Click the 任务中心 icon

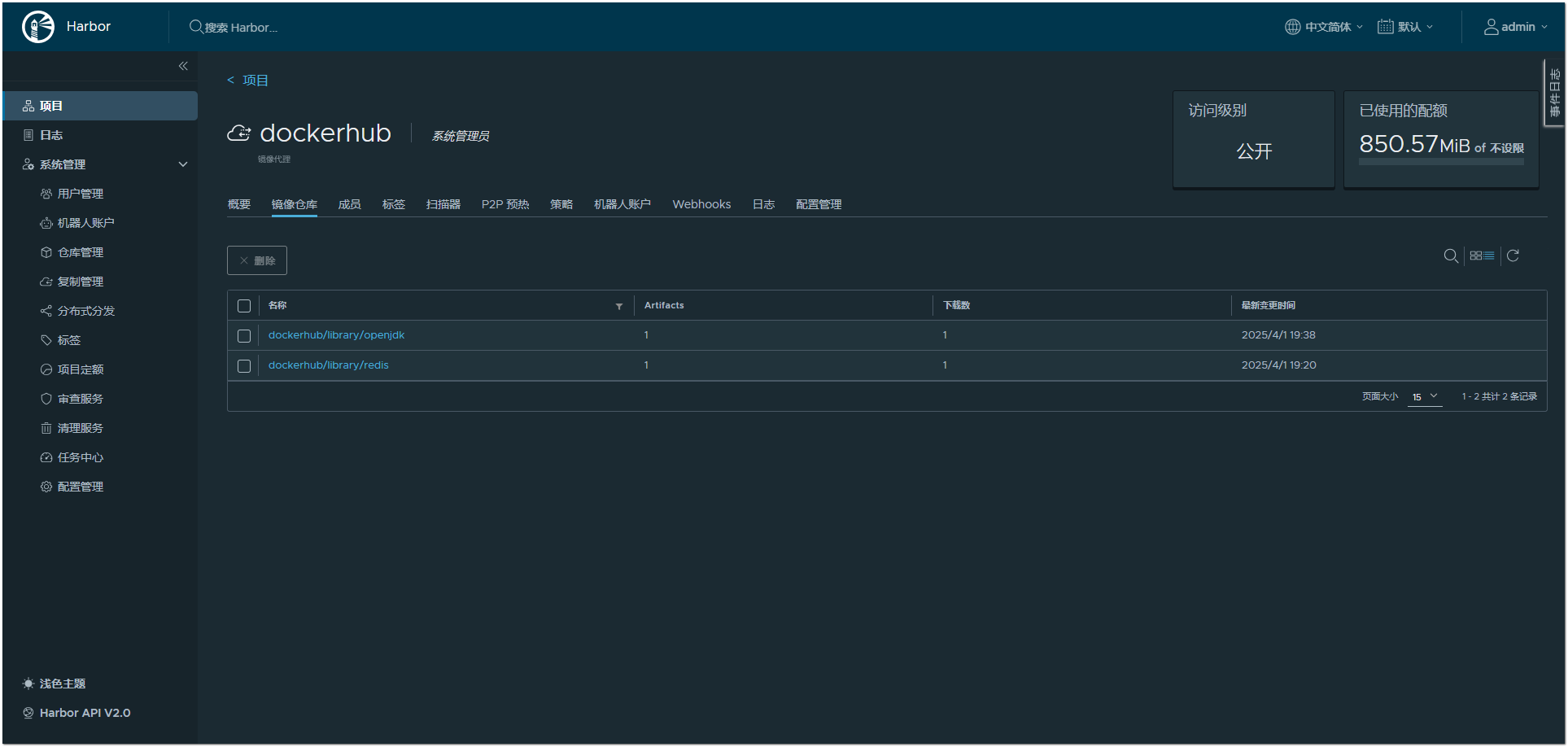point(46,457)
